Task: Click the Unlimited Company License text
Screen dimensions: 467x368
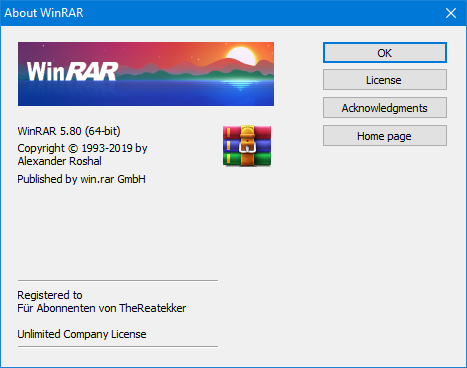Action: click(82, 334)
